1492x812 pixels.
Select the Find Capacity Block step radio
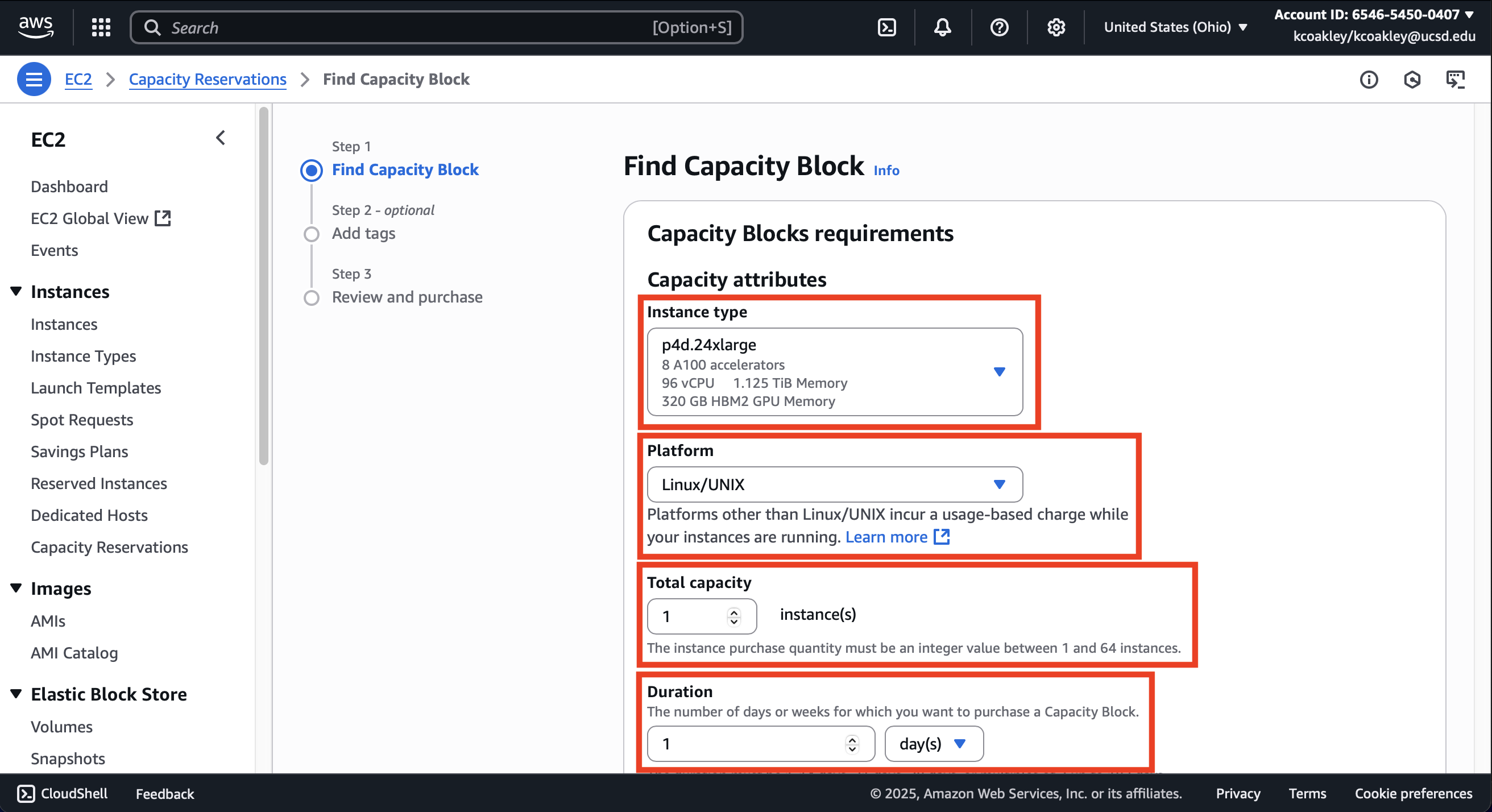pos(312,170)
